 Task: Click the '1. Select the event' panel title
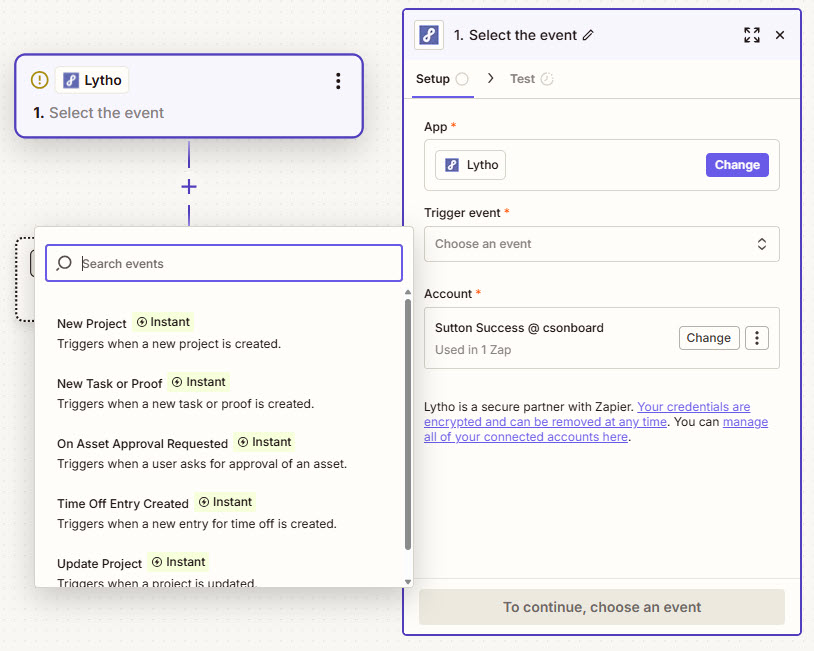click(x=515, y=35)
